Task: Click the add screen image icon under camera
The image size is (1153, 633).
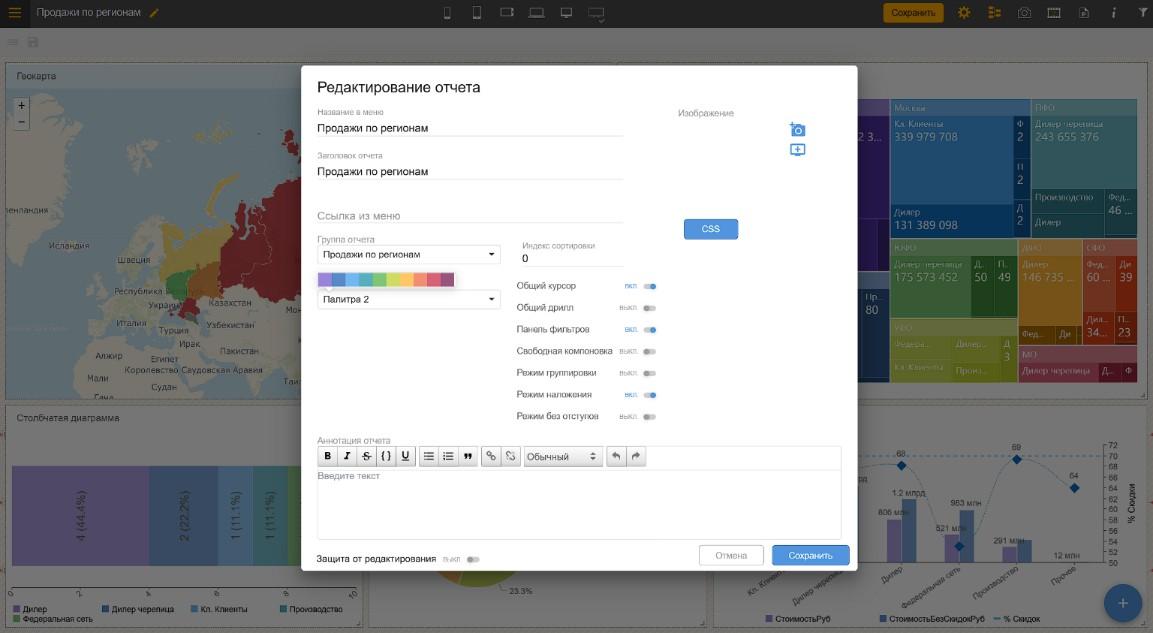Action: pos(797,150)
